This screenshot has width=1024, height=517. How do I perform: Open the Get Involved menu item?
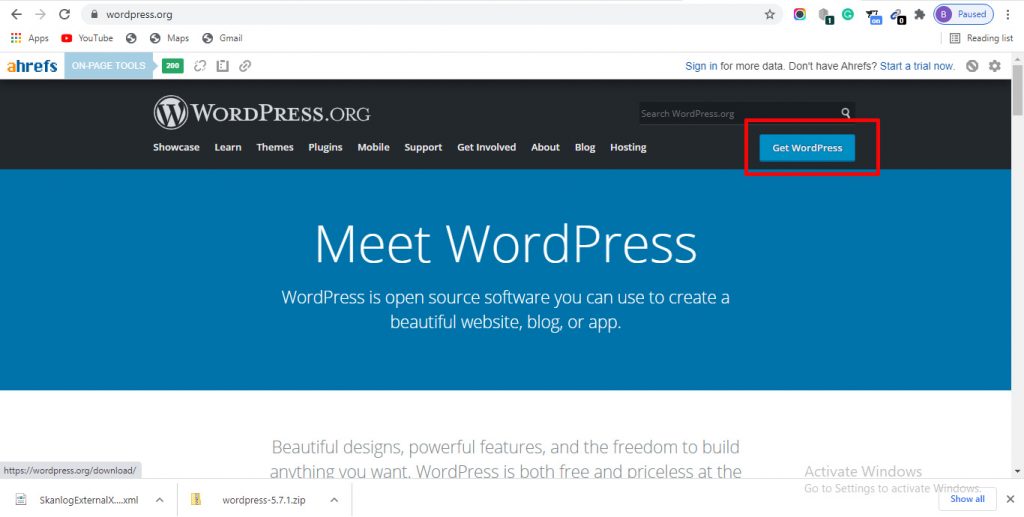point(487,148)
